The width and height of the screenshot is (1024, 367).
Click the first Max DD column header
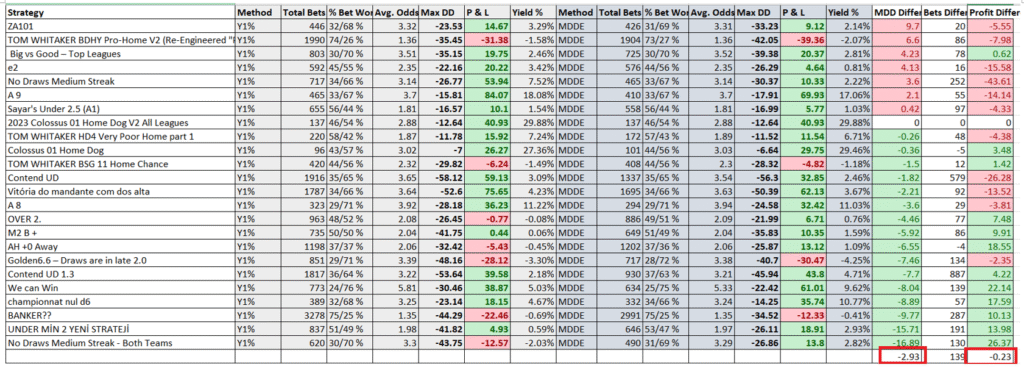(441, 12)
